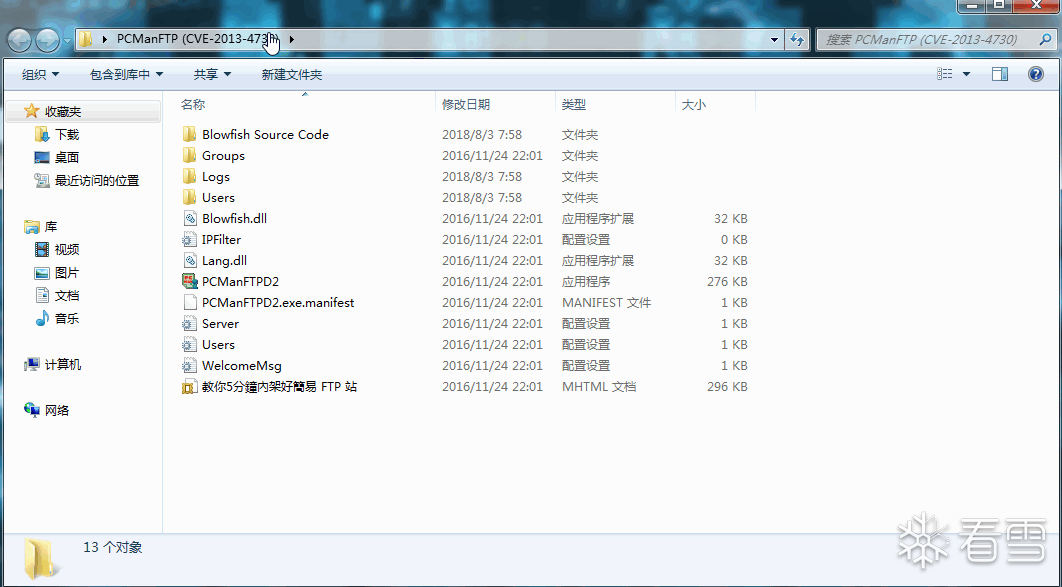The image size is (1062, 587).
Task: Expand the chevron before the PCManFTP breadcrumb
Action: 104,39
